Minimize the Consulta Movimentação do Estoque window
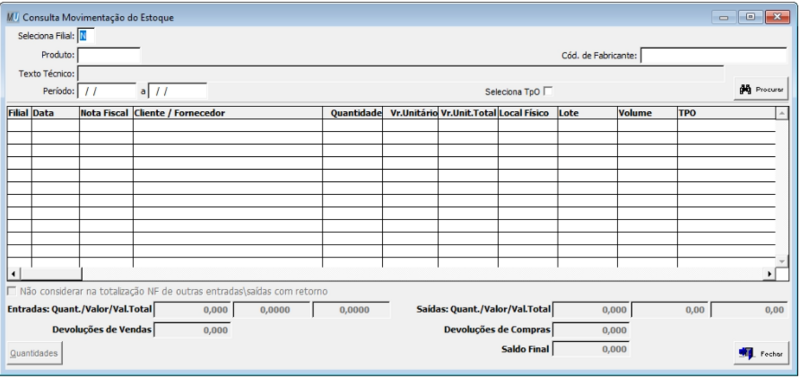The width and height of the screenshot is (800, 378). (x=723, y=17)
